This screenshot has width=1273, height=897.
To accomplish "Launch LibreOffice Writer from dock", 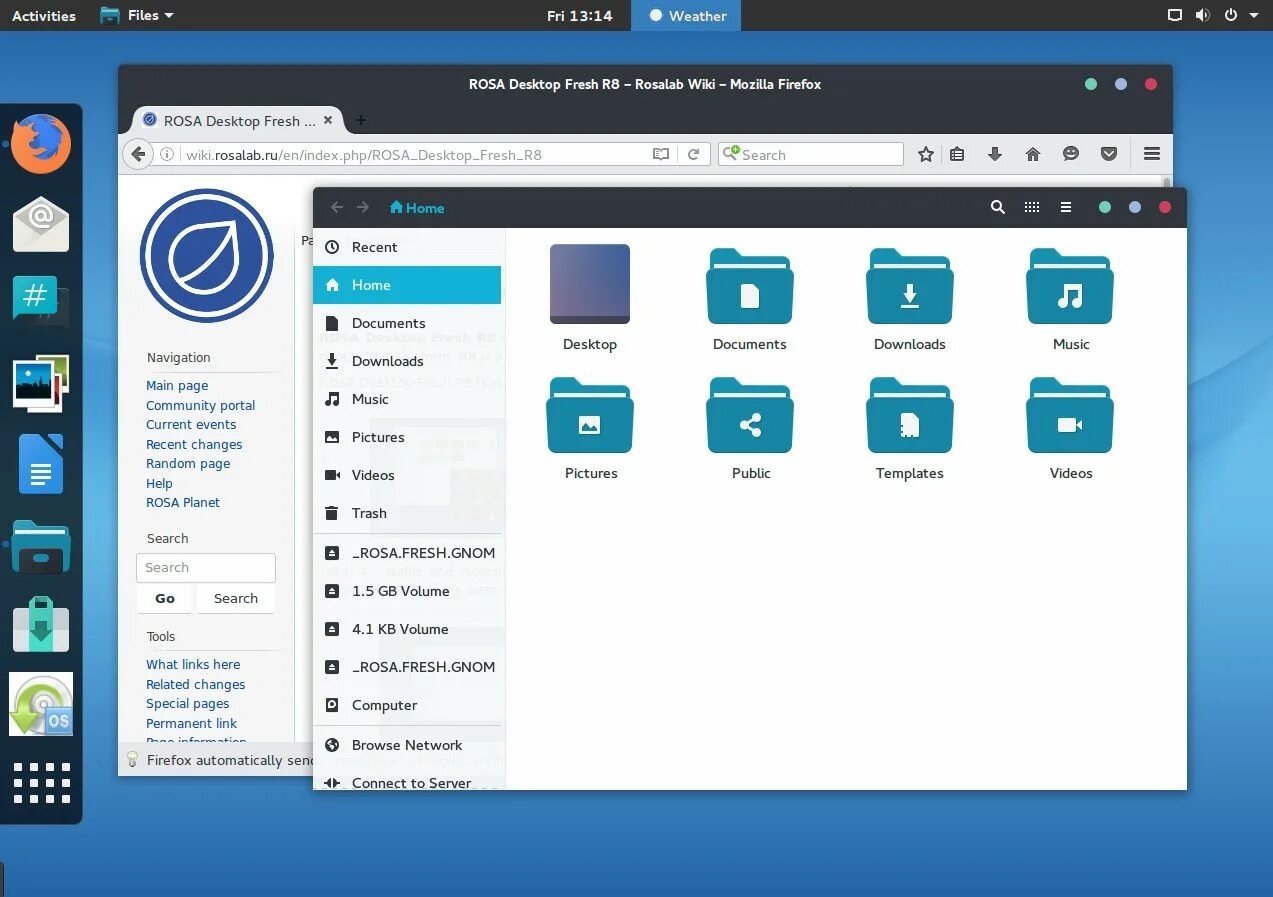I will (41, 464).
